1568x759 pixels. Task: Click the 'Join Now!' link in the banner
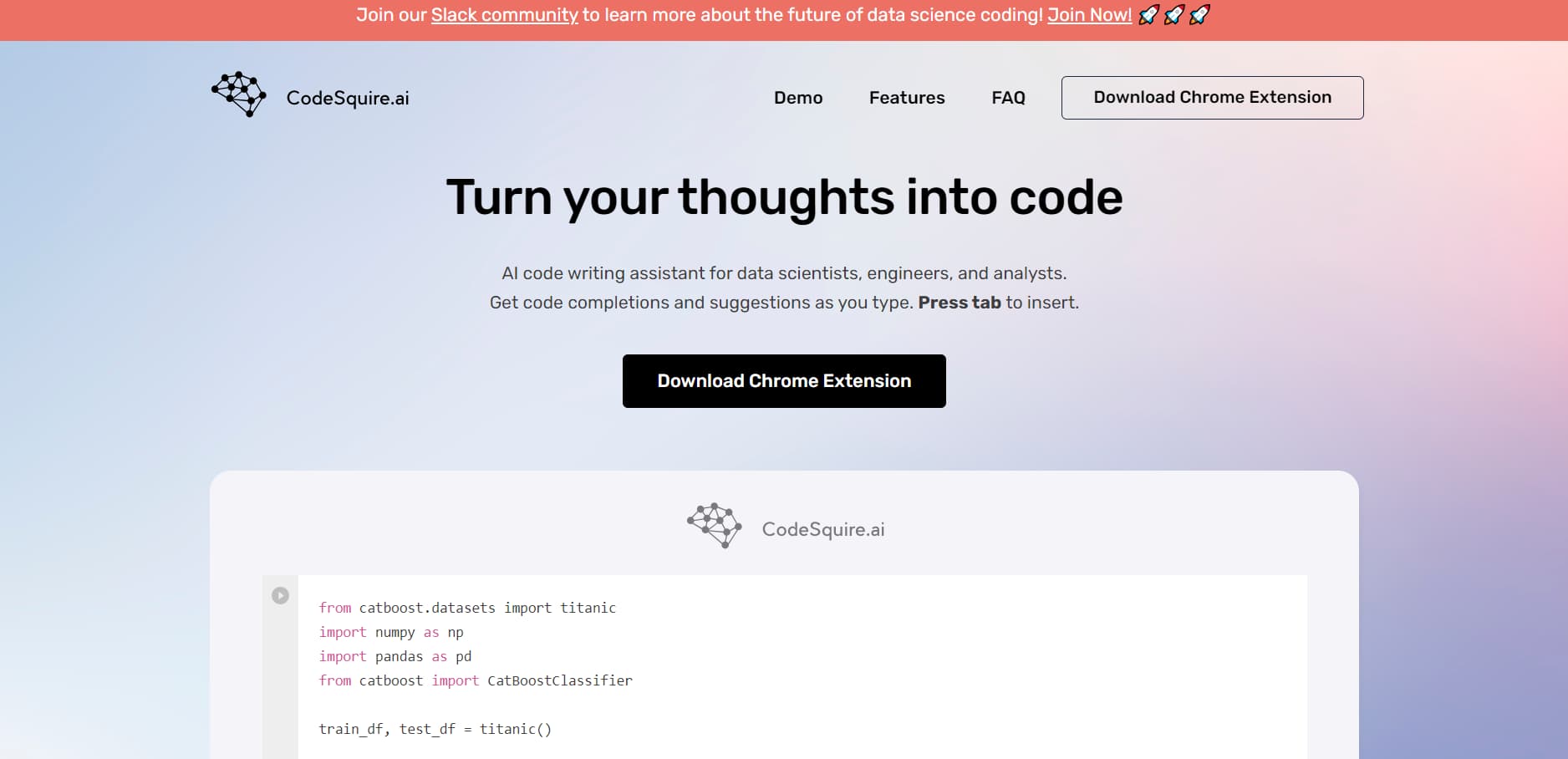pyautogui.click(x=1089, y=14)
